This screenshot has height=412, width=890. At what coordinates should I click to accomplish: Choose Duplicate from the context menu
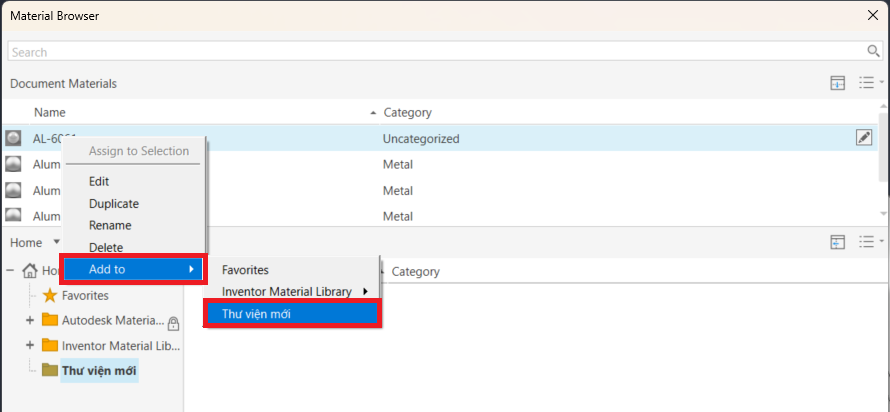click(114, 204)
